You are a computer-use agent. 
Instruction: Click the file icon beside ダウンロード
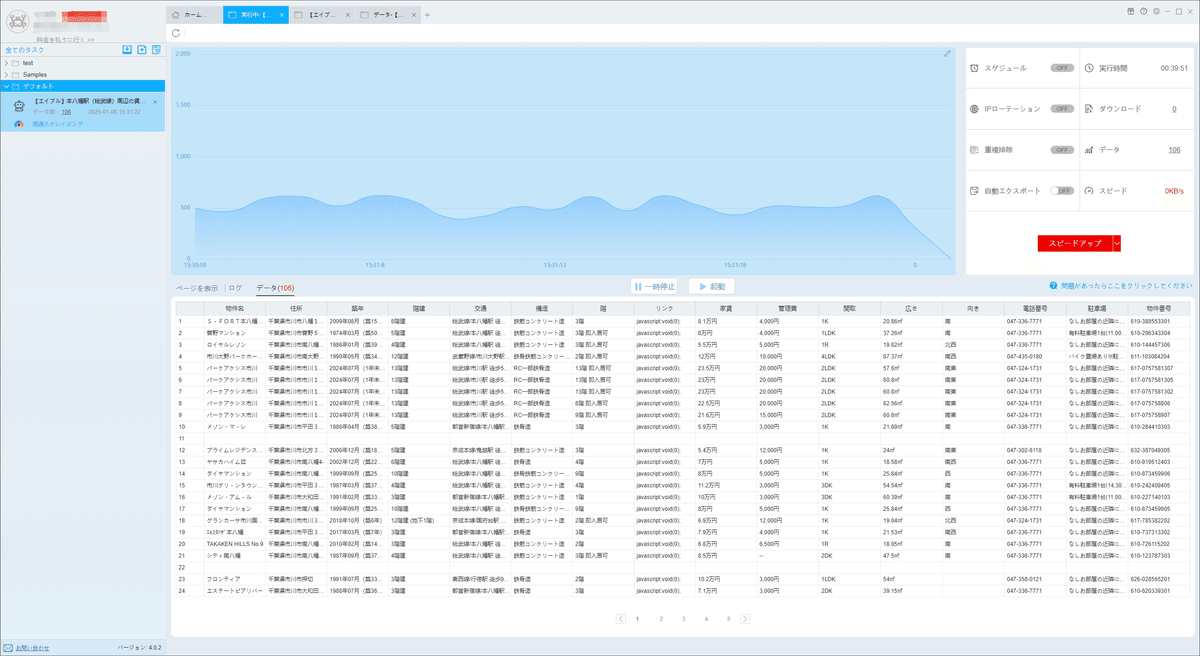[1089, 108]
